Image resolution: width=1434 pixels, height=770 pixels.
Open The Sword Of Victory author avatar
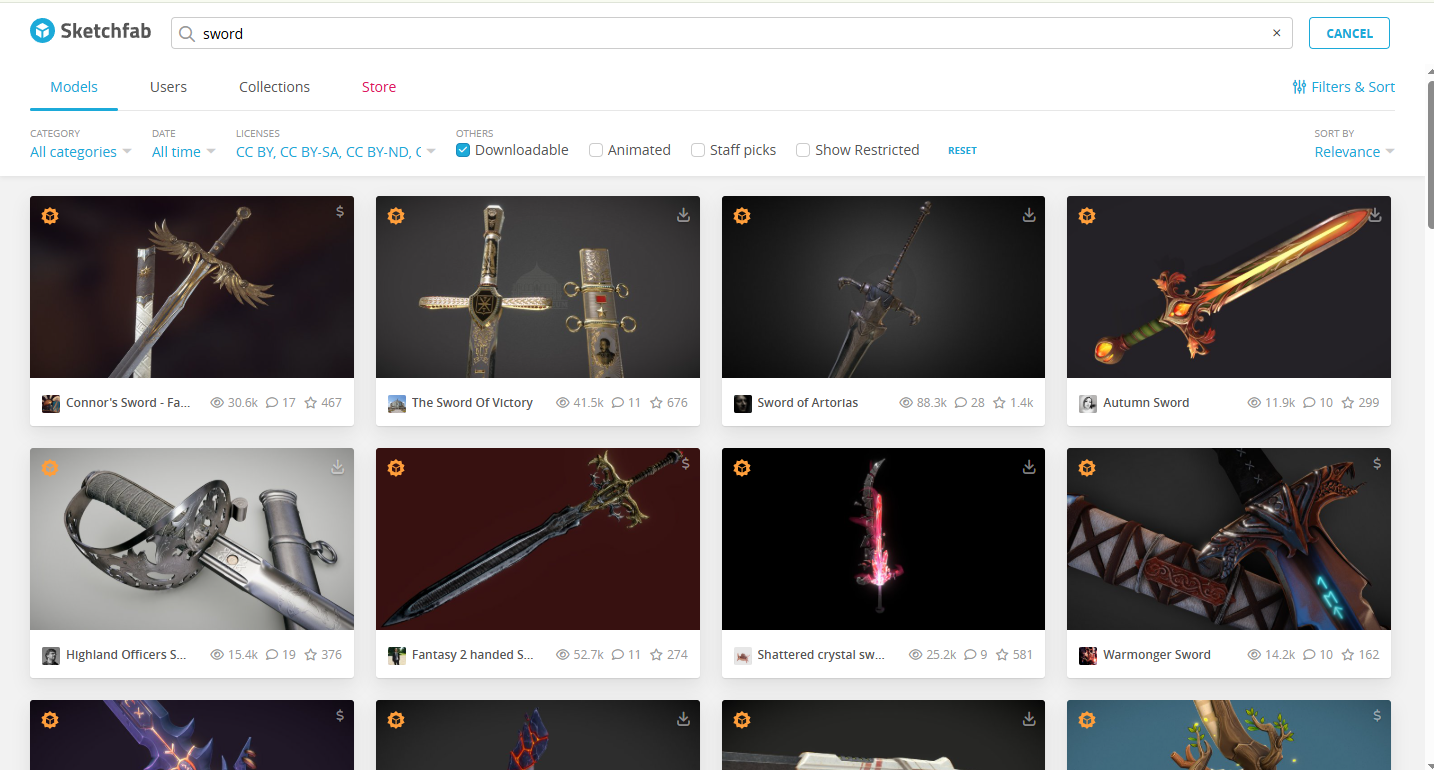coord(397,403)
